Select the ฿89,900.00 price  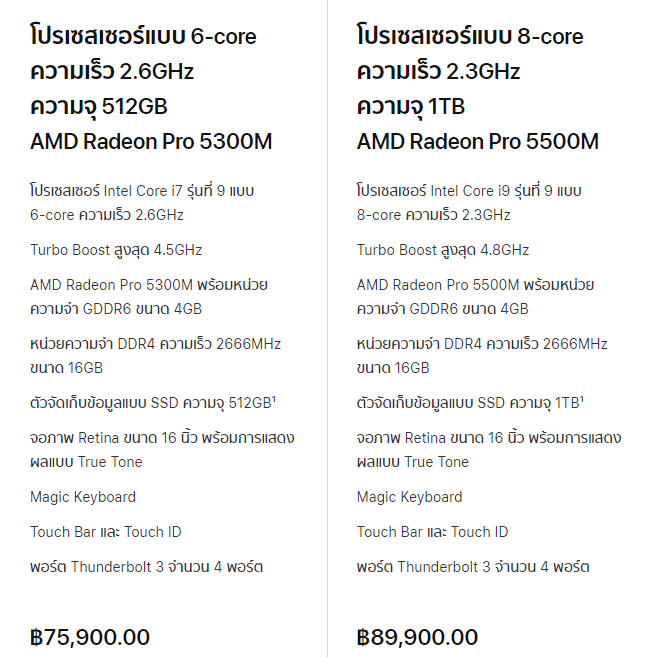pyautogui.click(x=417, y=637)
